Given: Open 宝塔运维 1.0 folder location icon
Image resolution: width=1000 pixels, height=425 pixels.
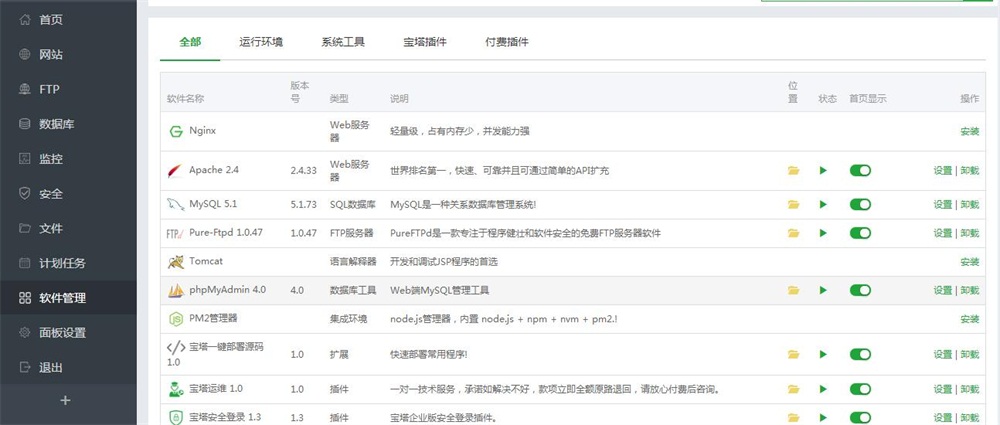Looking at the screenshot, I should [x=793, y=389].
